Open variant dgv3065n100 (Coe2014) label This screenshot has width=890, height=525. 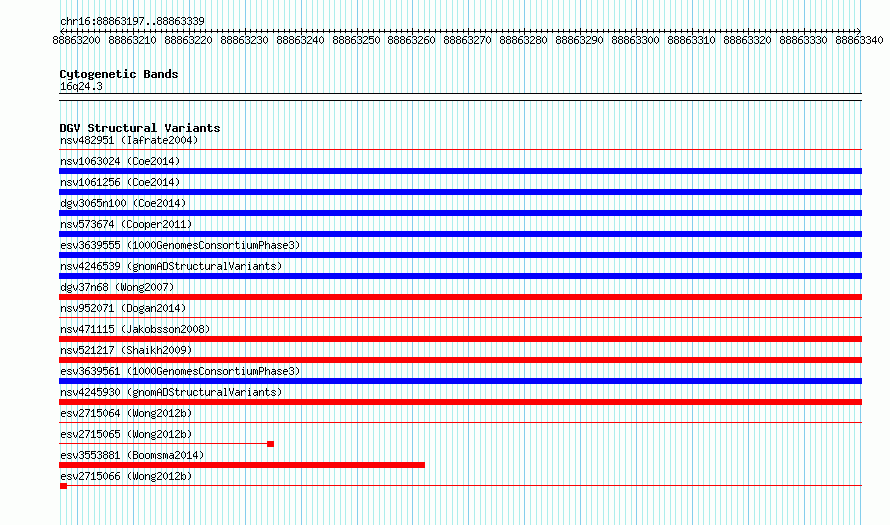123,203
